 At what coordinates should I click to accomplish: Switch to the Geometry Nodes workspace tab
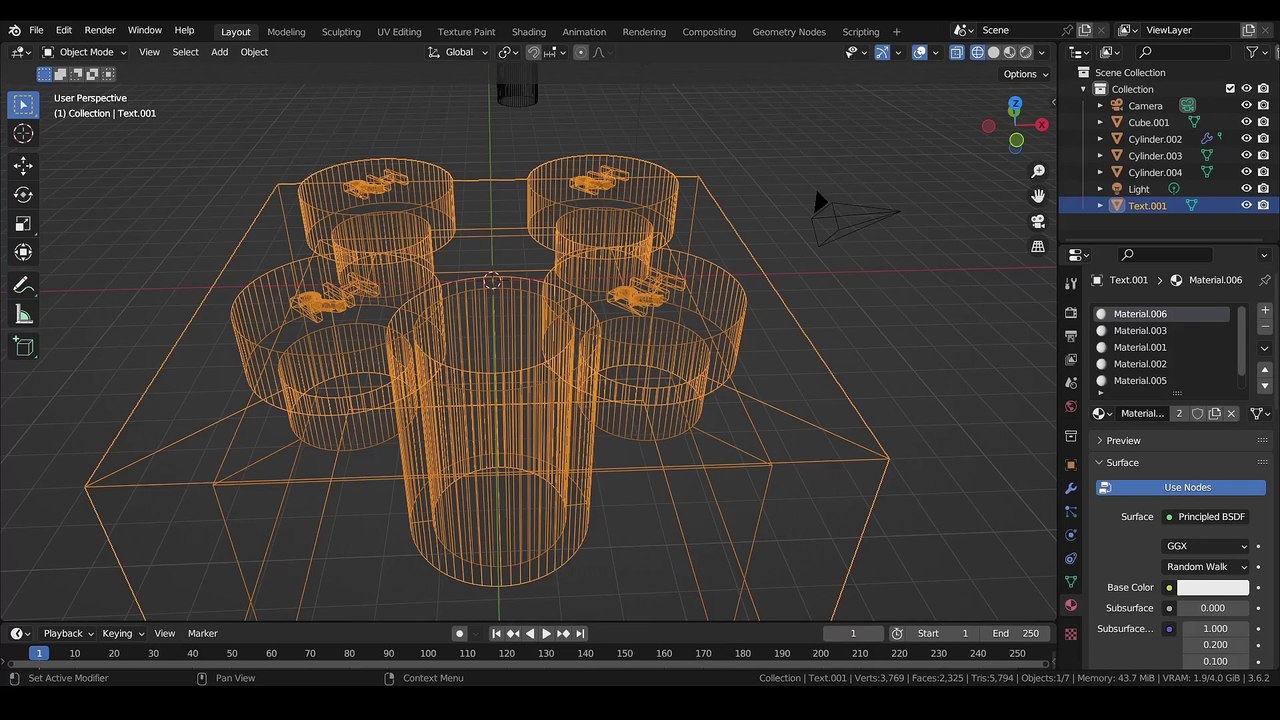[x=789, y=32]
